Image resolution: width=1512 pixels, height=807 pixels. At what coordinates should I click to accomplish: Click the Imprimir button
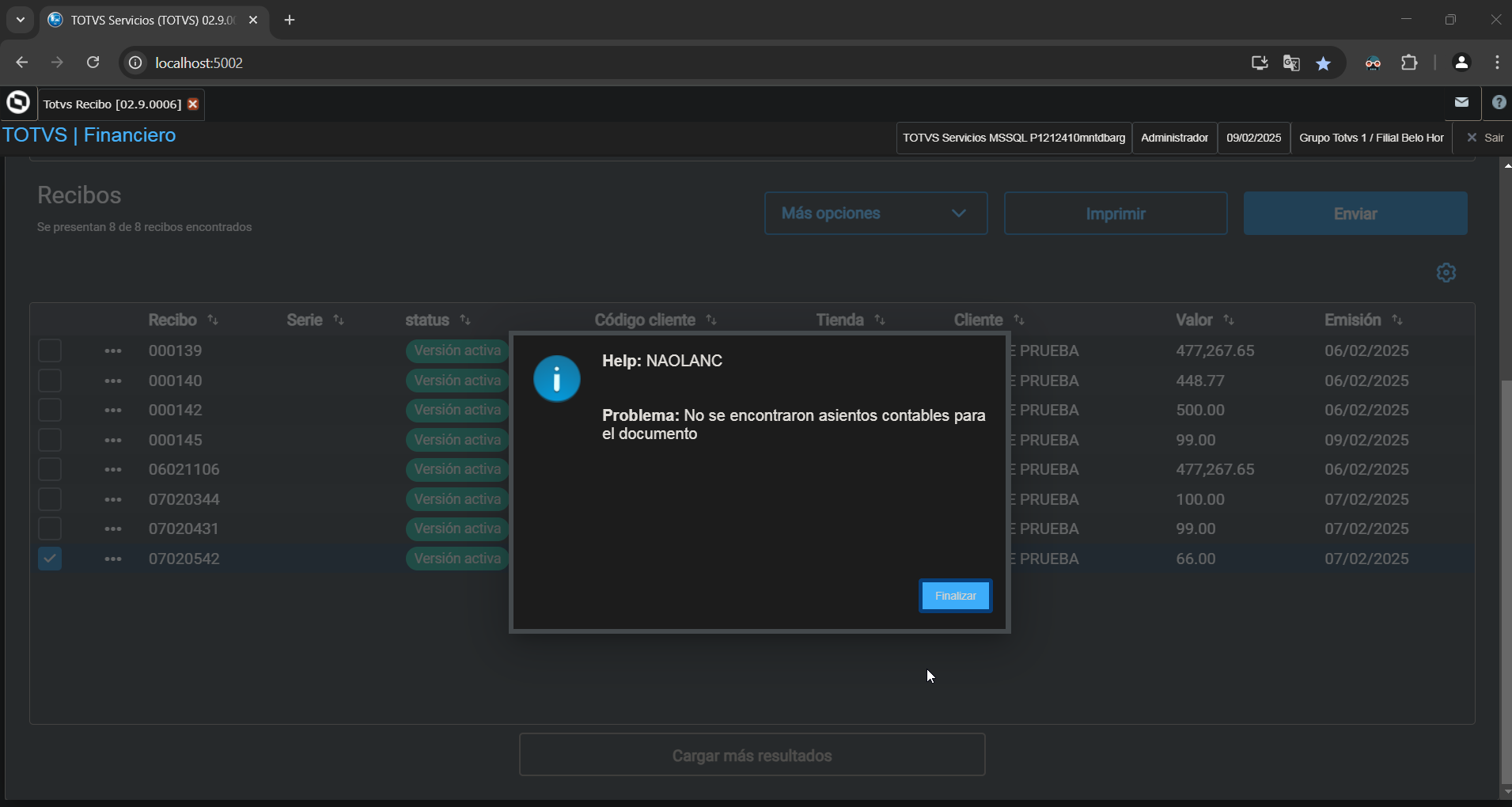pos(1116,214)
